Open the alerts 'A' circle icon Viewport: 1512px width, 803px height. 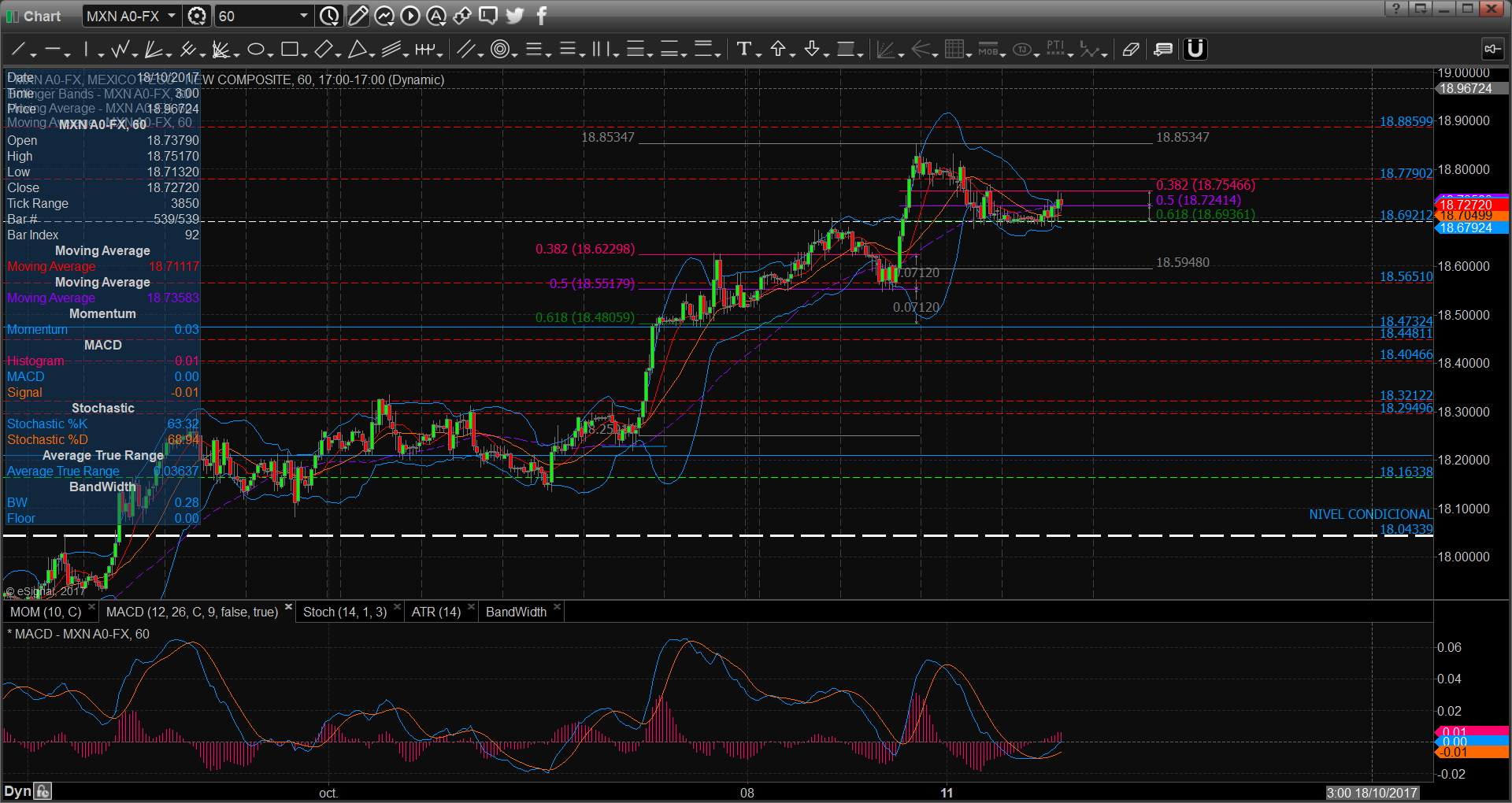point(436,16)
